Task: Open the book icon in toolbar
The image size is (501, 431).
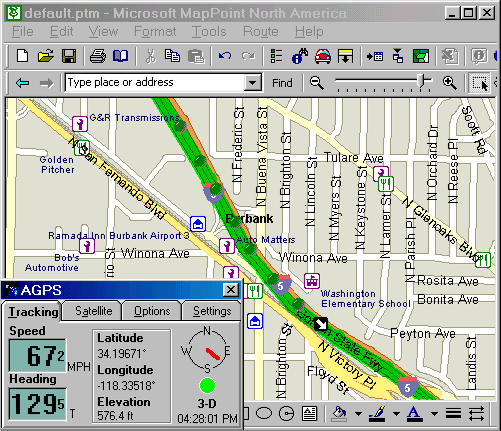Action: coord(120,56)
